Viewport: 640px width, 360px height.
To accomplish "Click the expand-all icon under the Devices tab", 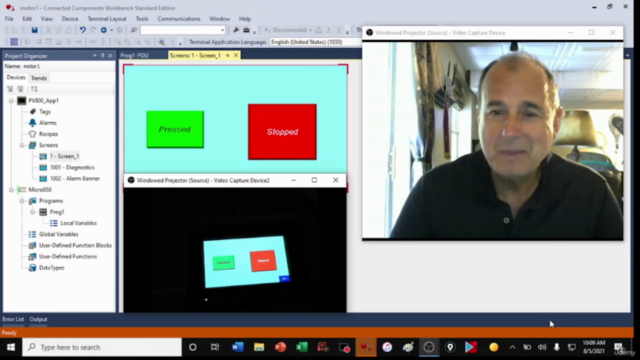I will tap(10, 89).
